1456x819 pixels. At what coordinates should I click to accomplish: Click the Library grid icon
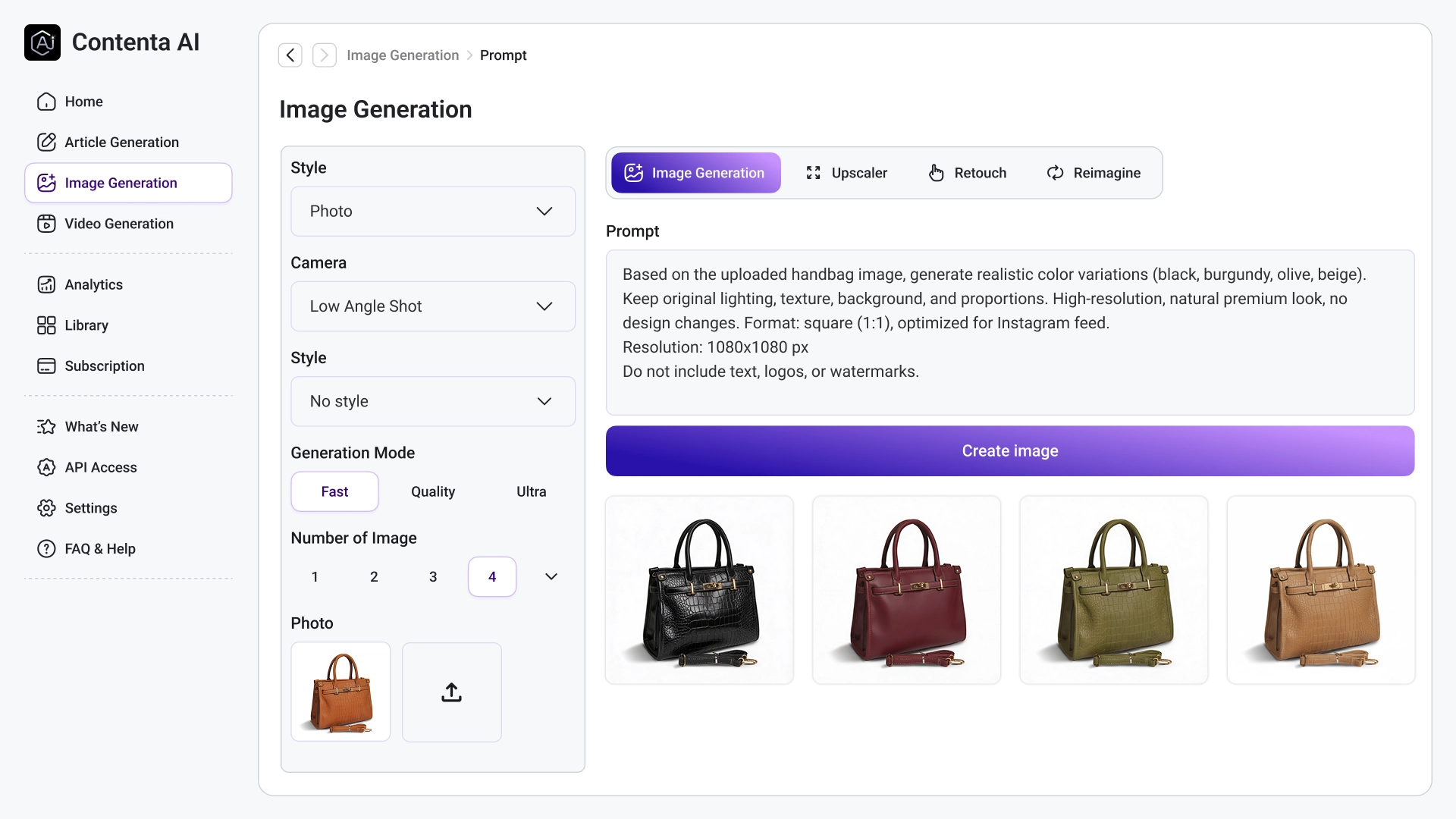(46, 325)
